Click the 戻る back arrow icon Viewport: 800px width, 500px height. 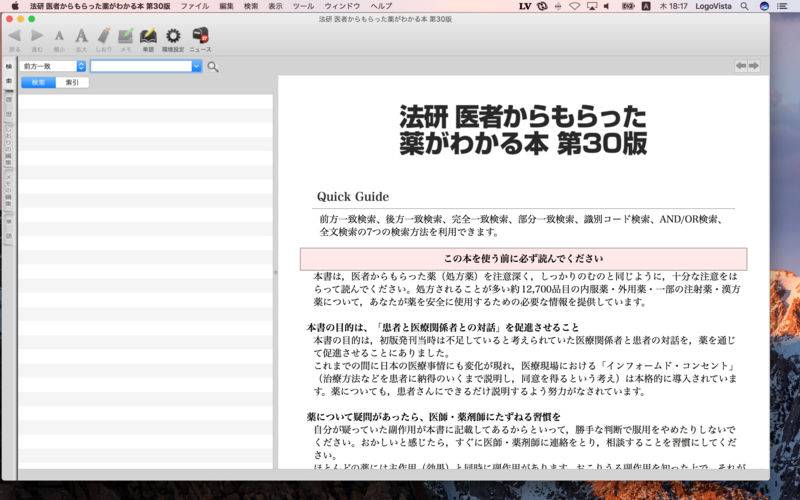[x=14, y=36]
